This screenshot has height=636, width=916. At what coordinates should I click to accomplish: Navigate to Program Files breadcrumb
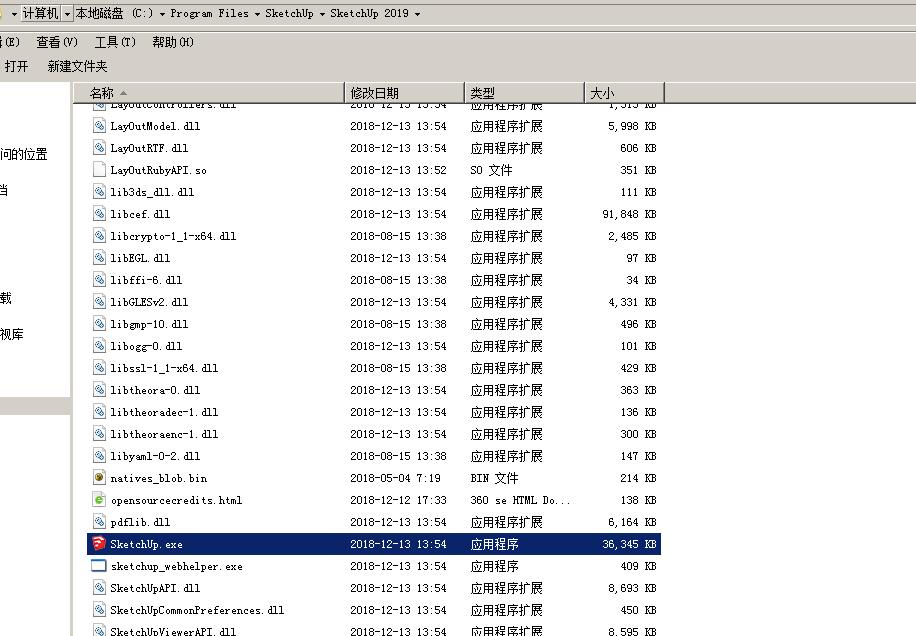[x=209, y=13]
